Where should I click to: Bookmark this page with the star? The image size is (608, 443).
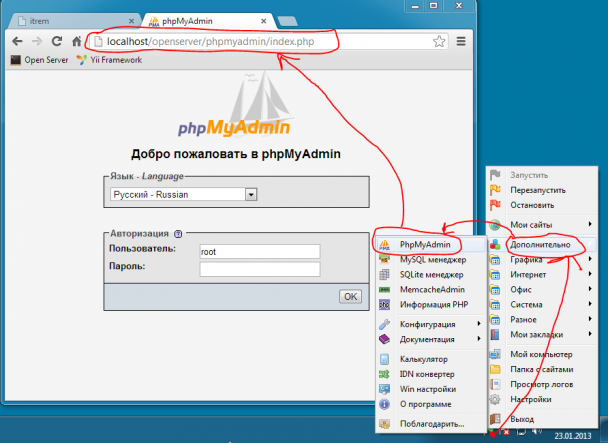(439, 41)
